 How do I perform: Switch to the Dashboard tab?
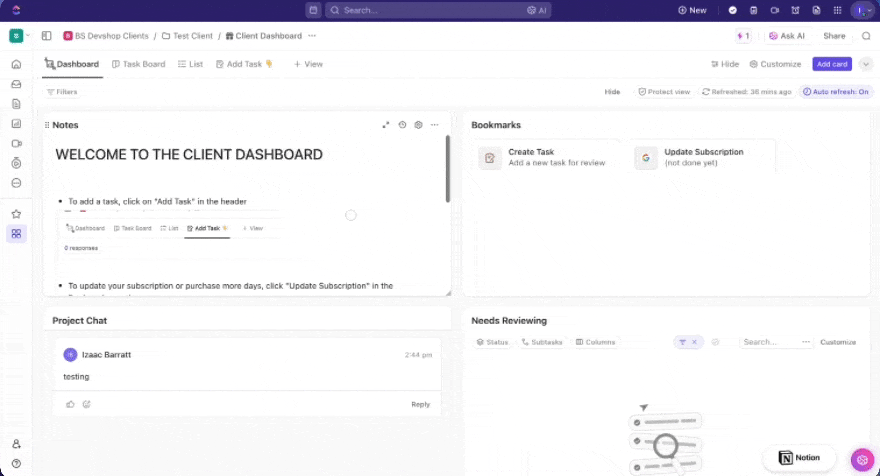[x=72, y=64]
